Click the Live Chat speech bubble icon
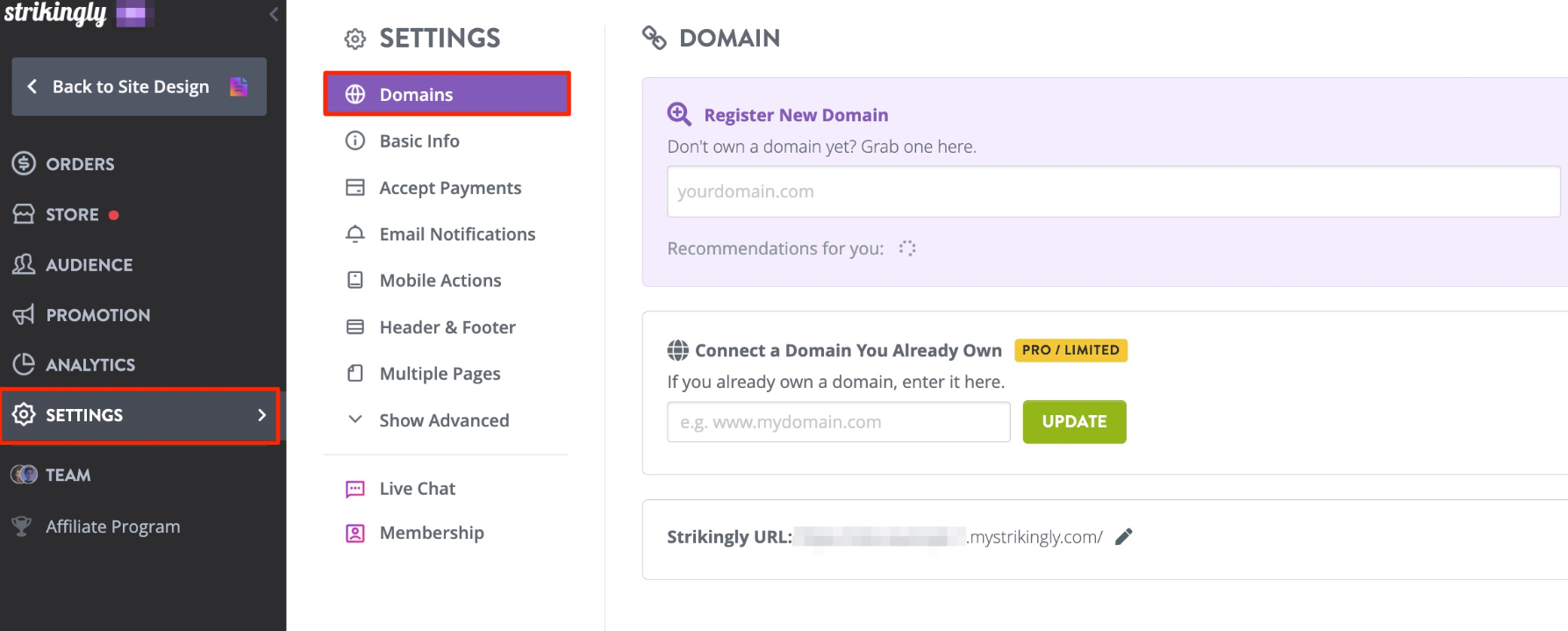 coord(355,489)
